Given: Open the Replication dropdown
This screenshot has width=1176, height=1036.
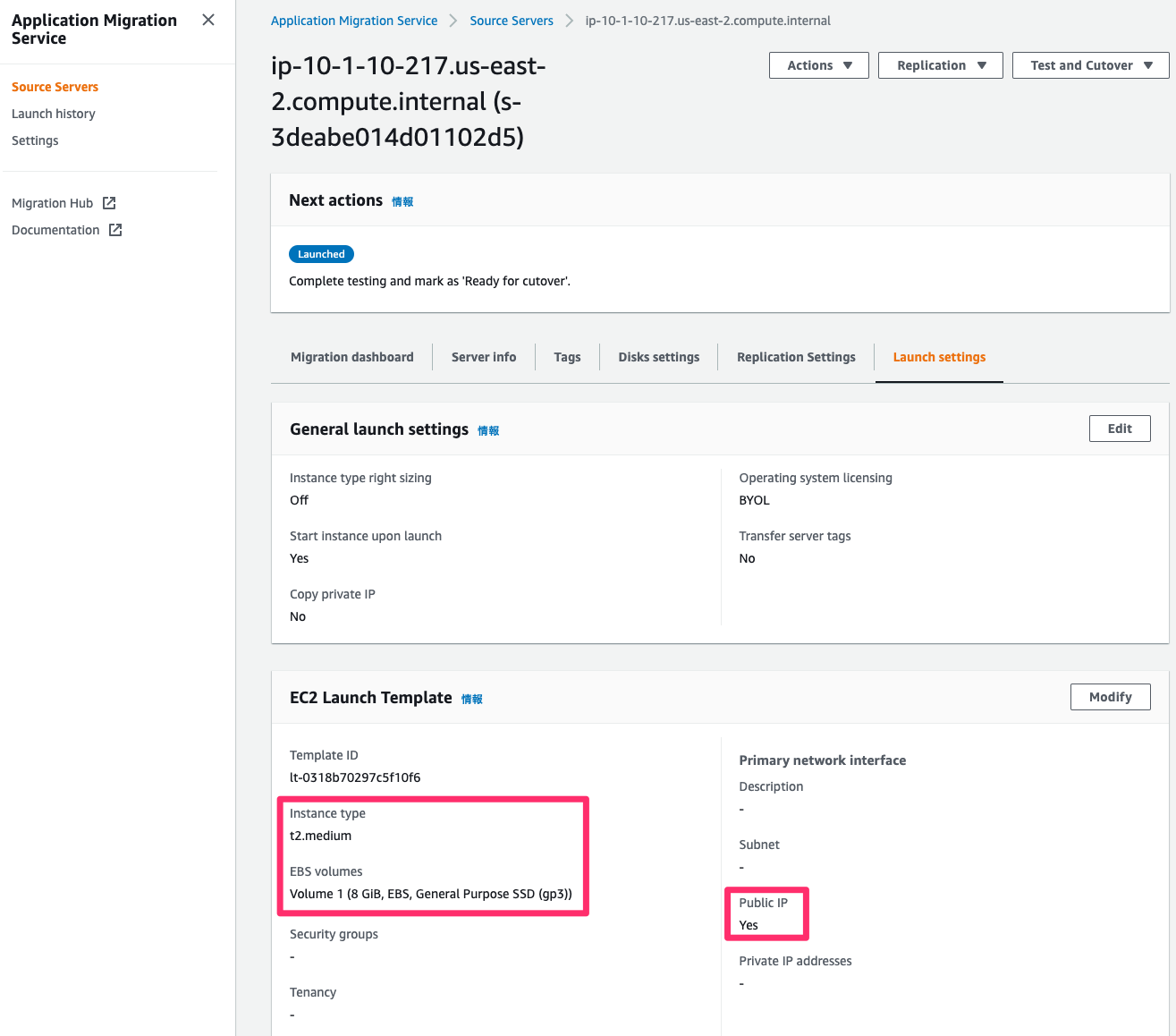Looking at the screenshot, I should [941, 65].
